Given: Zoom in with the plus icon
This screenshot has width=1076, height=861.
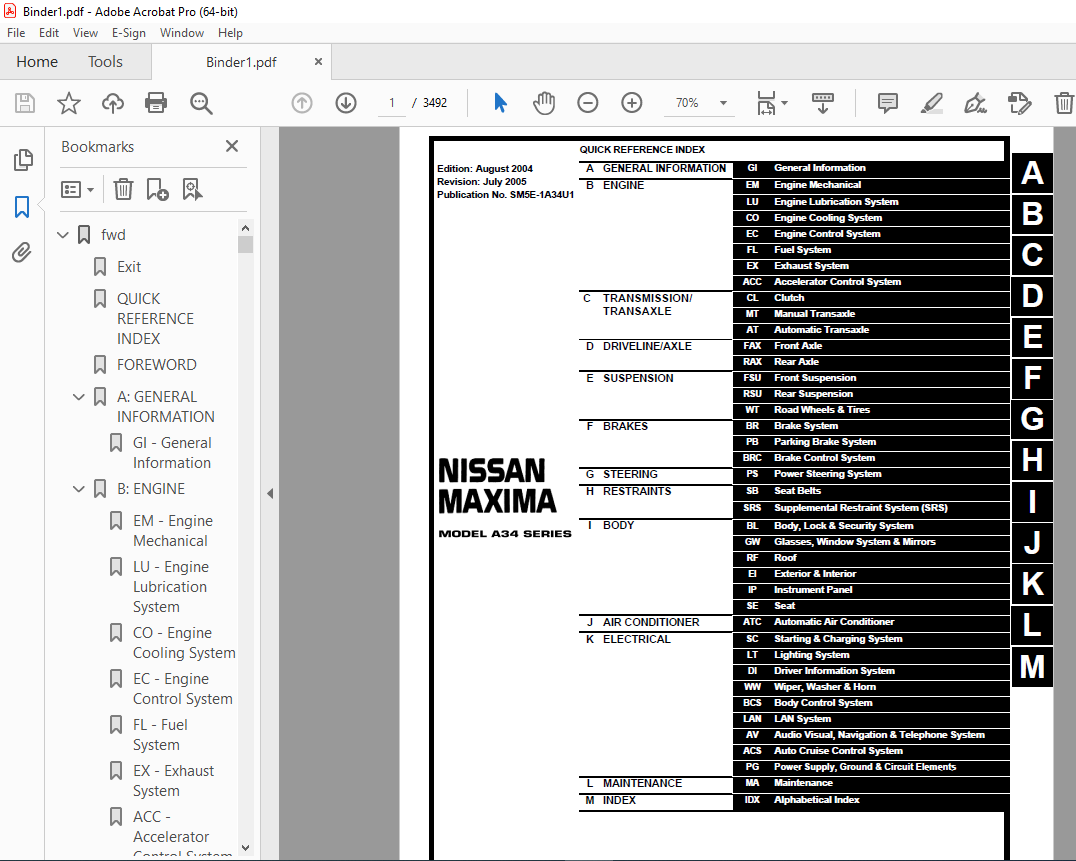Looking at the screenshot, I should click(x=631, y=103).
